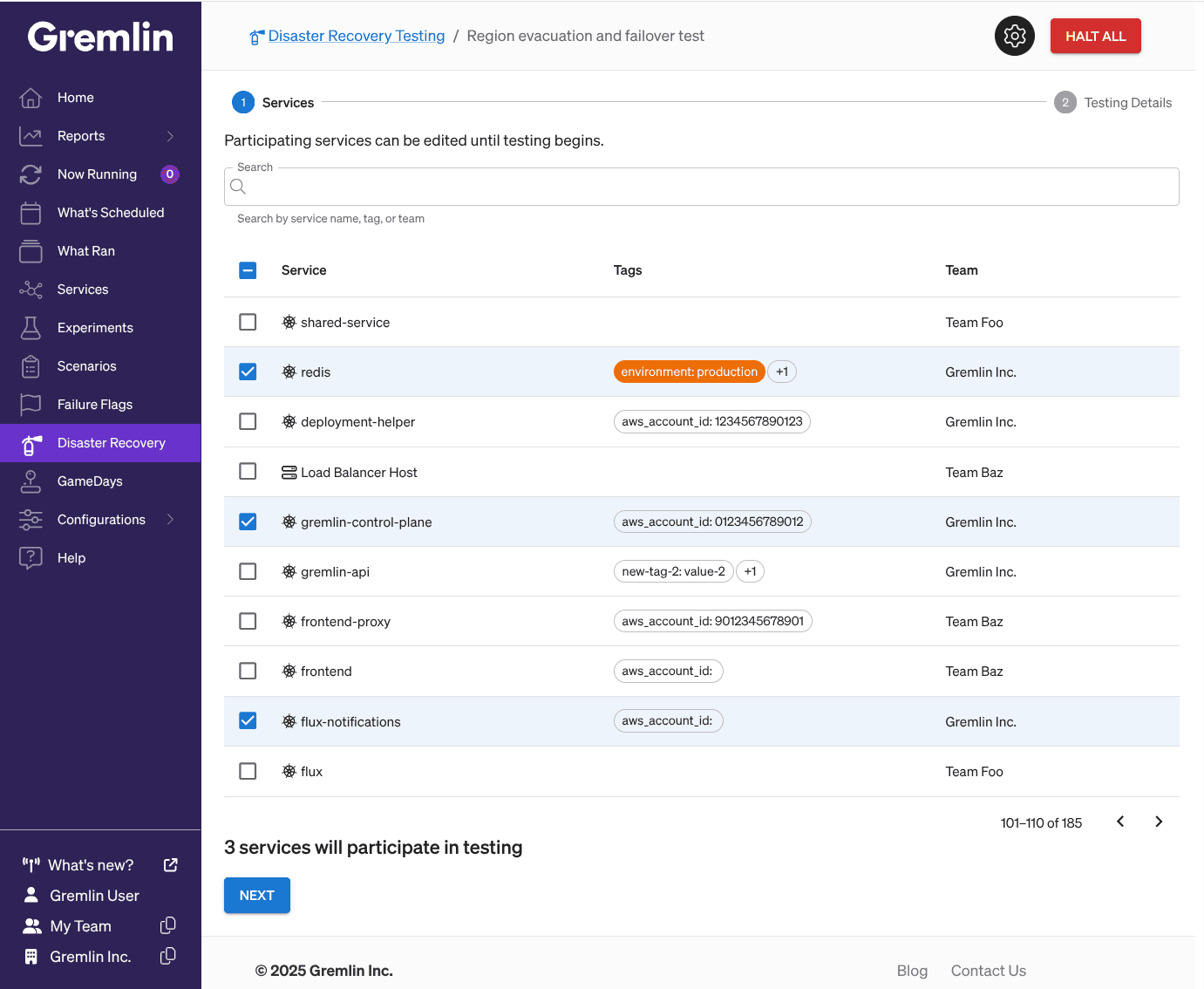The image size is (1204, 989).
Task: Check the deployment-helper checkbox
Action: point(248,421)
